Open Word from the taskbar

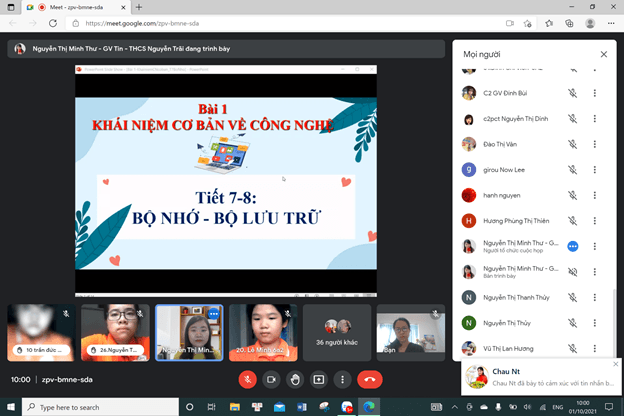[x=302, y=407]
